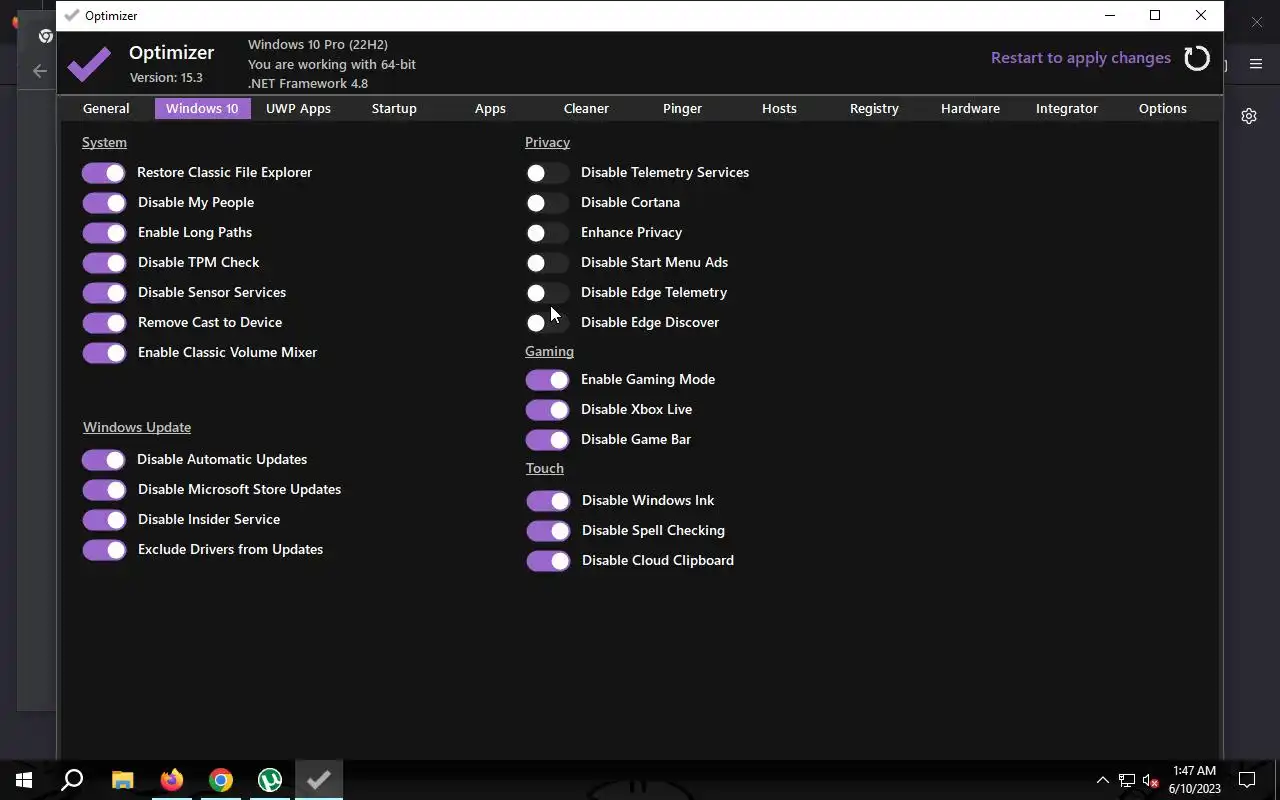Show hidden tray icons chevron
Screen dimensions: 1280x800
click(1103, 780)
